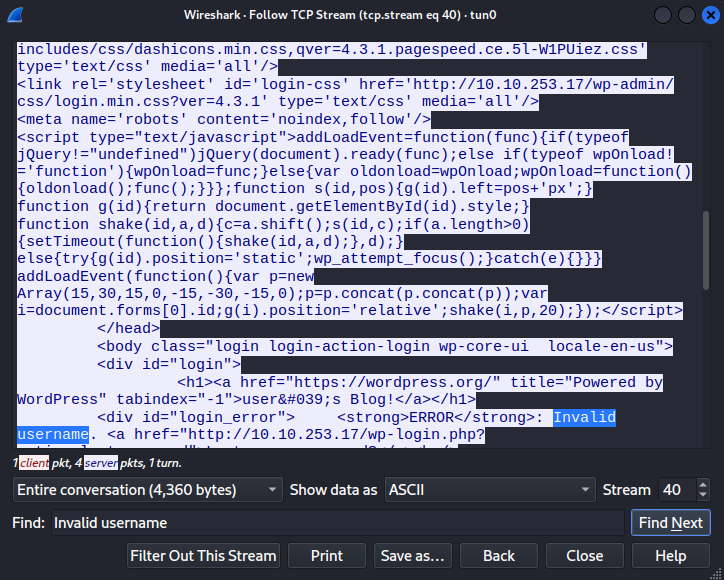Click the window maximize button

[x=687, y=15]
